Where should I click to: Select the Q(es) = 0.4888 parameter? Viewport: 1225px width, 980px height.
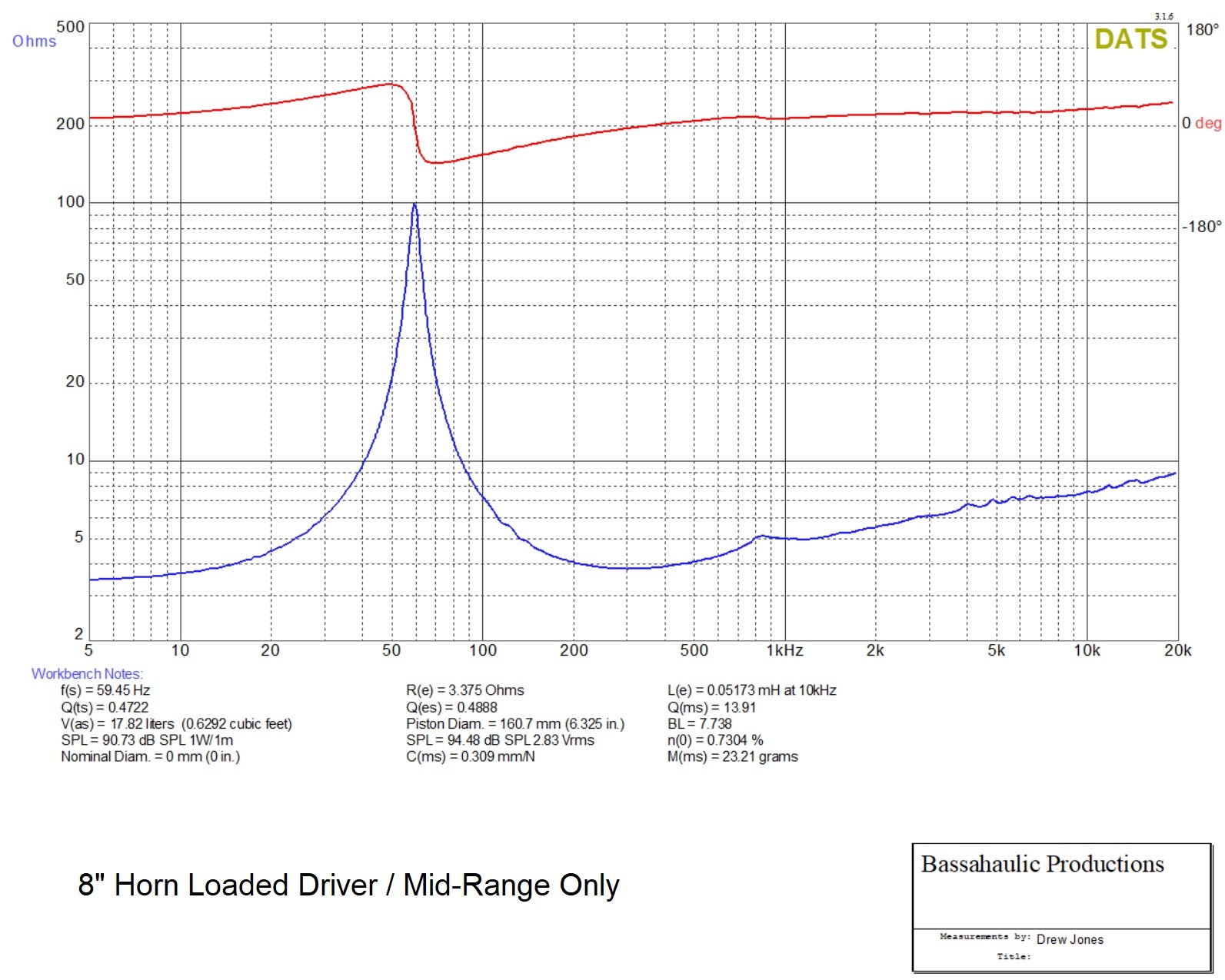tap(451, 707)
